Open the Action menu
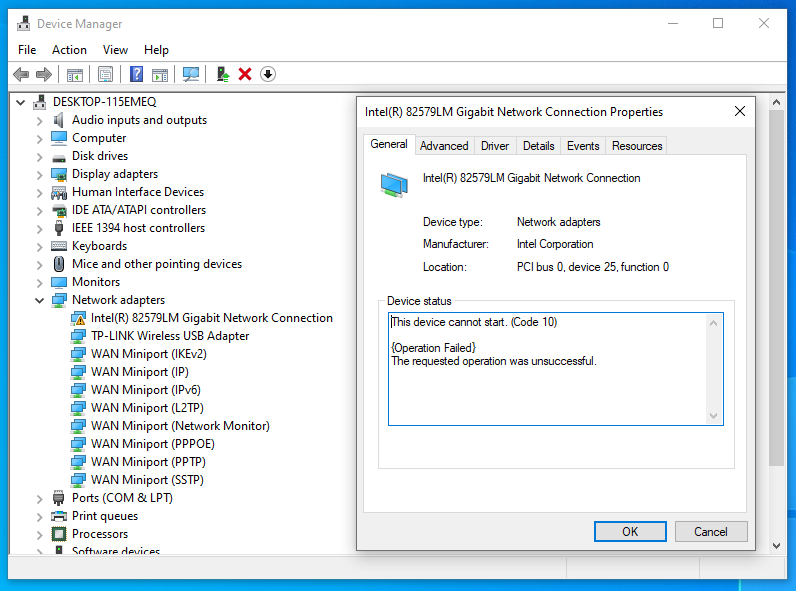 [x=69, y=49]
